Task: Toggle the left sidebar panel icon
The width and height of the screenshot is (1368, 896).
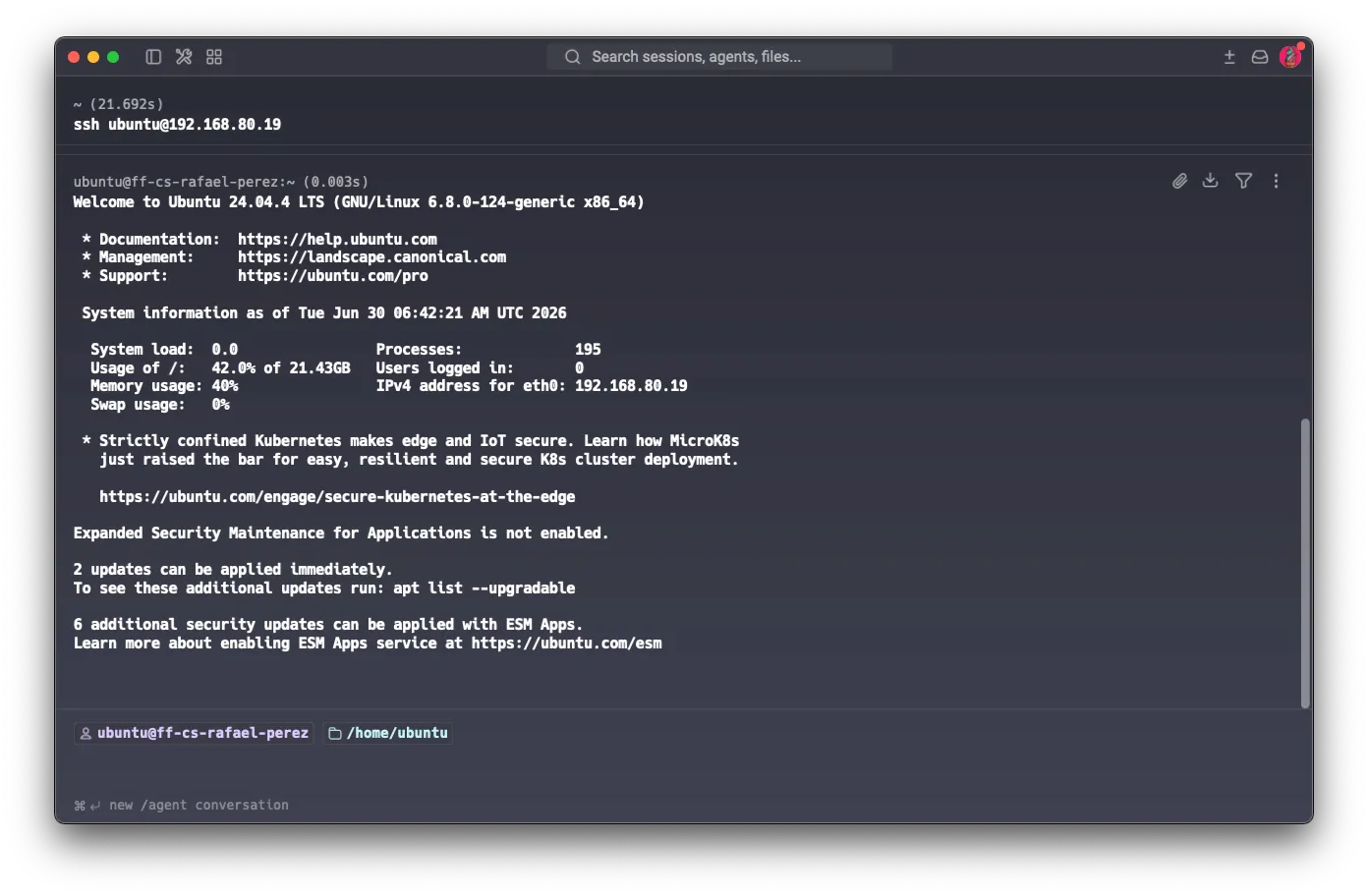Action: click(153, 57)
